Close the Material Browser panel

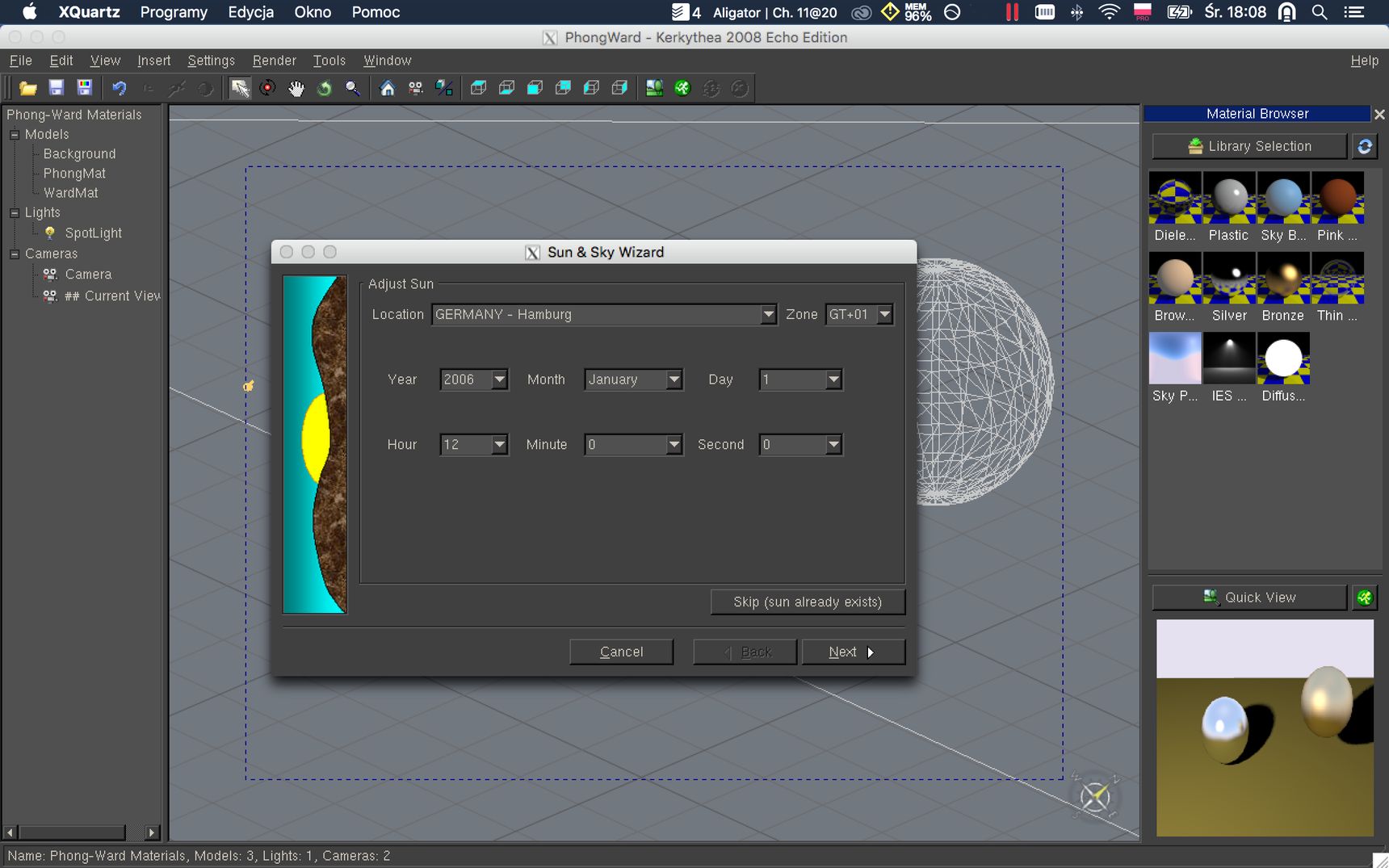pyautogui.click(x=1379, y=115)
